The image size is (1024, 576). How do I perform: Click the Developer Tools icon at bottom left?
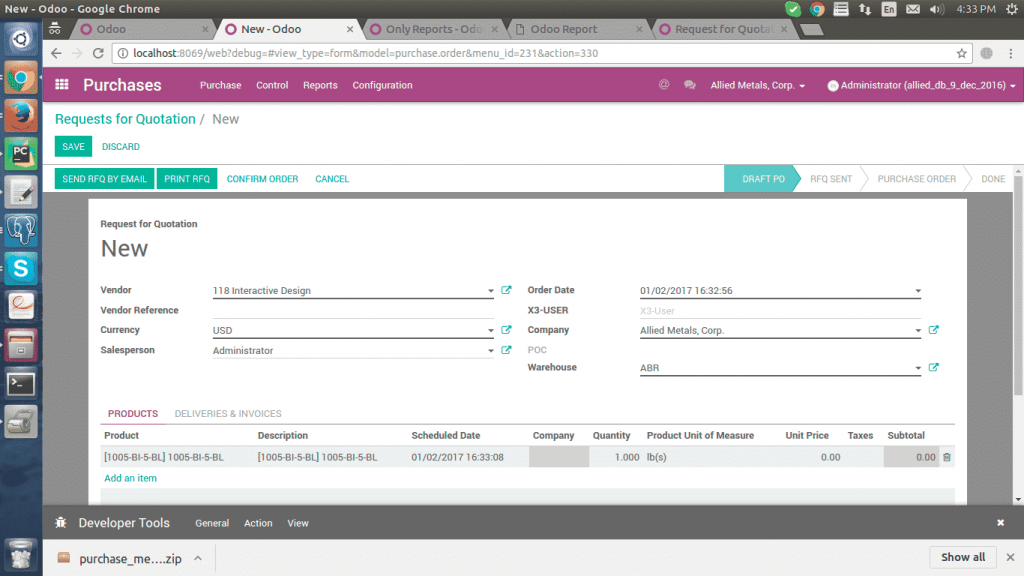[x=60, y=523]
